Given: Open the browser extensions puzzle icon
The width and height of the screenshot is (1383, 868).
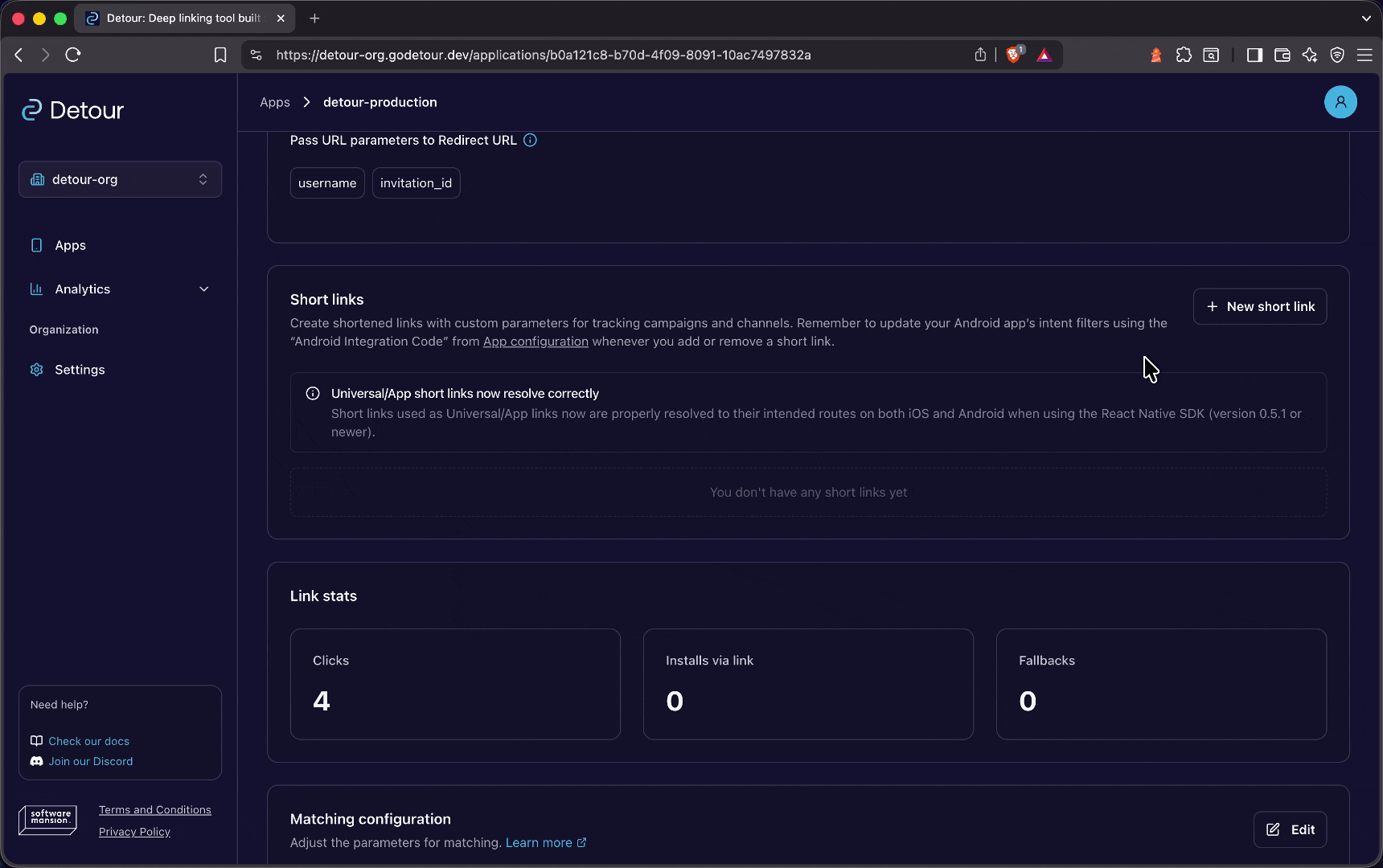Looking at the screenshot, I should tap(1184, 55).
